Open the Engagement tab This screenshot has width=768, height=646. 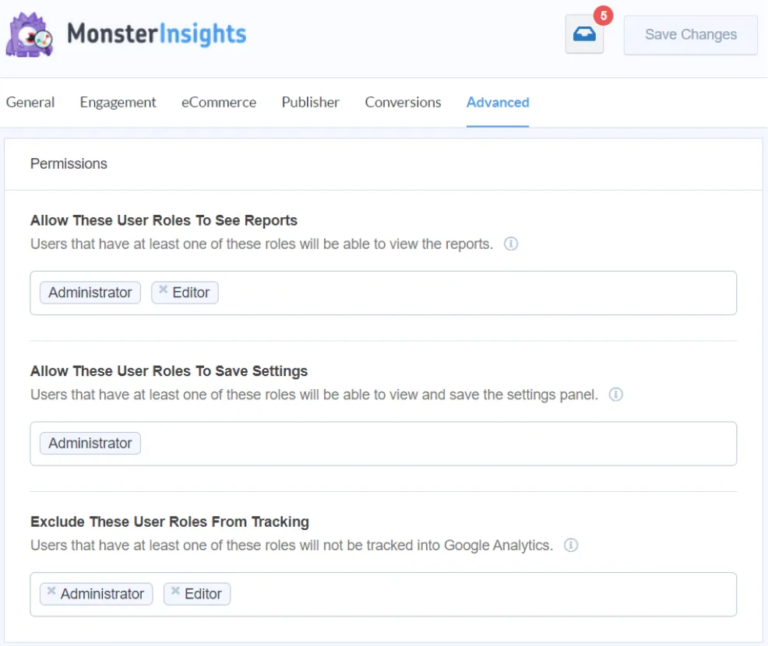click(x=118, y=102)
